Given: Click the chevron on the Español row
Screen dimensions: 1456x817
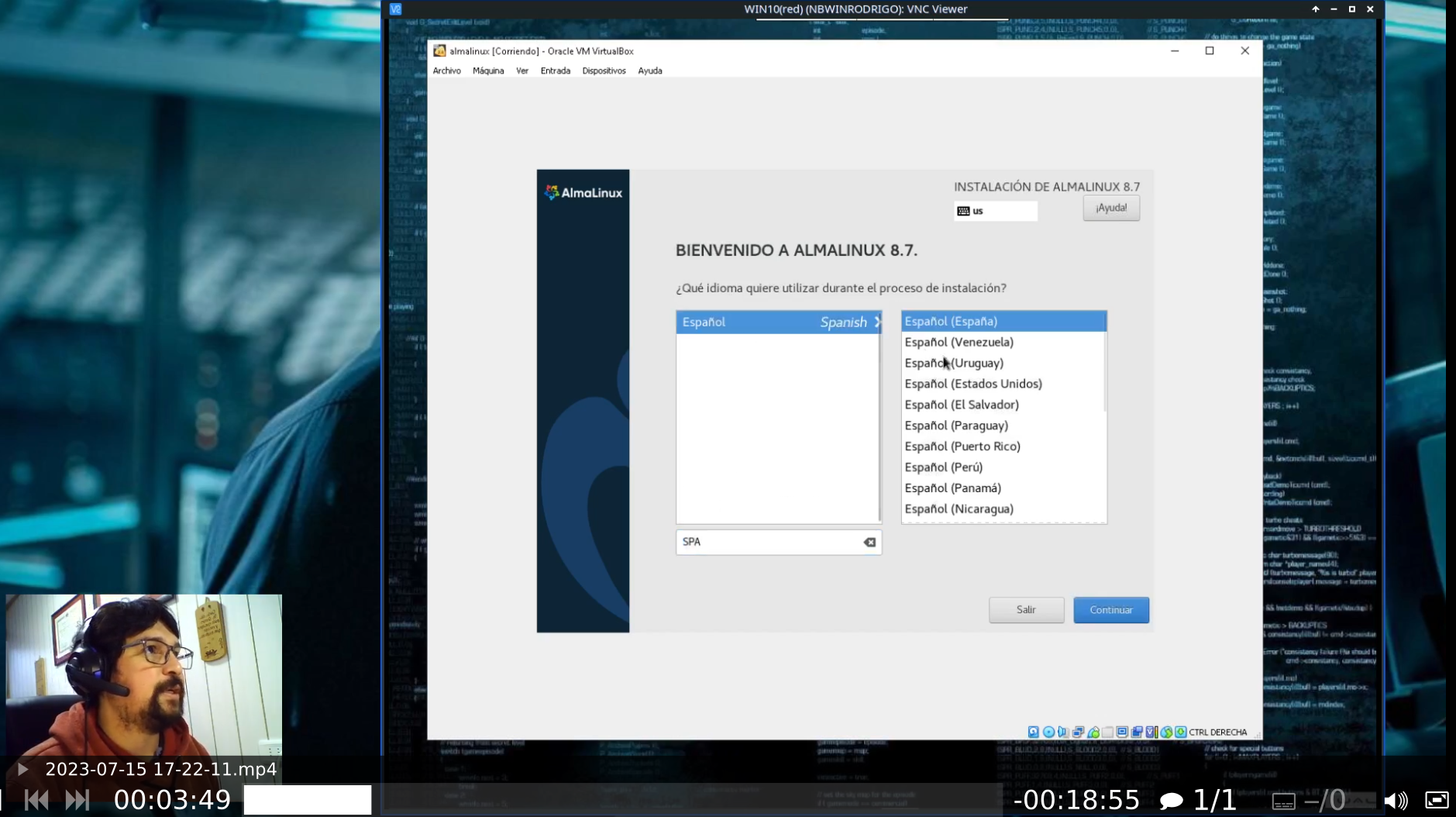Looking at the screenshot, I should [x=877, y=322].
